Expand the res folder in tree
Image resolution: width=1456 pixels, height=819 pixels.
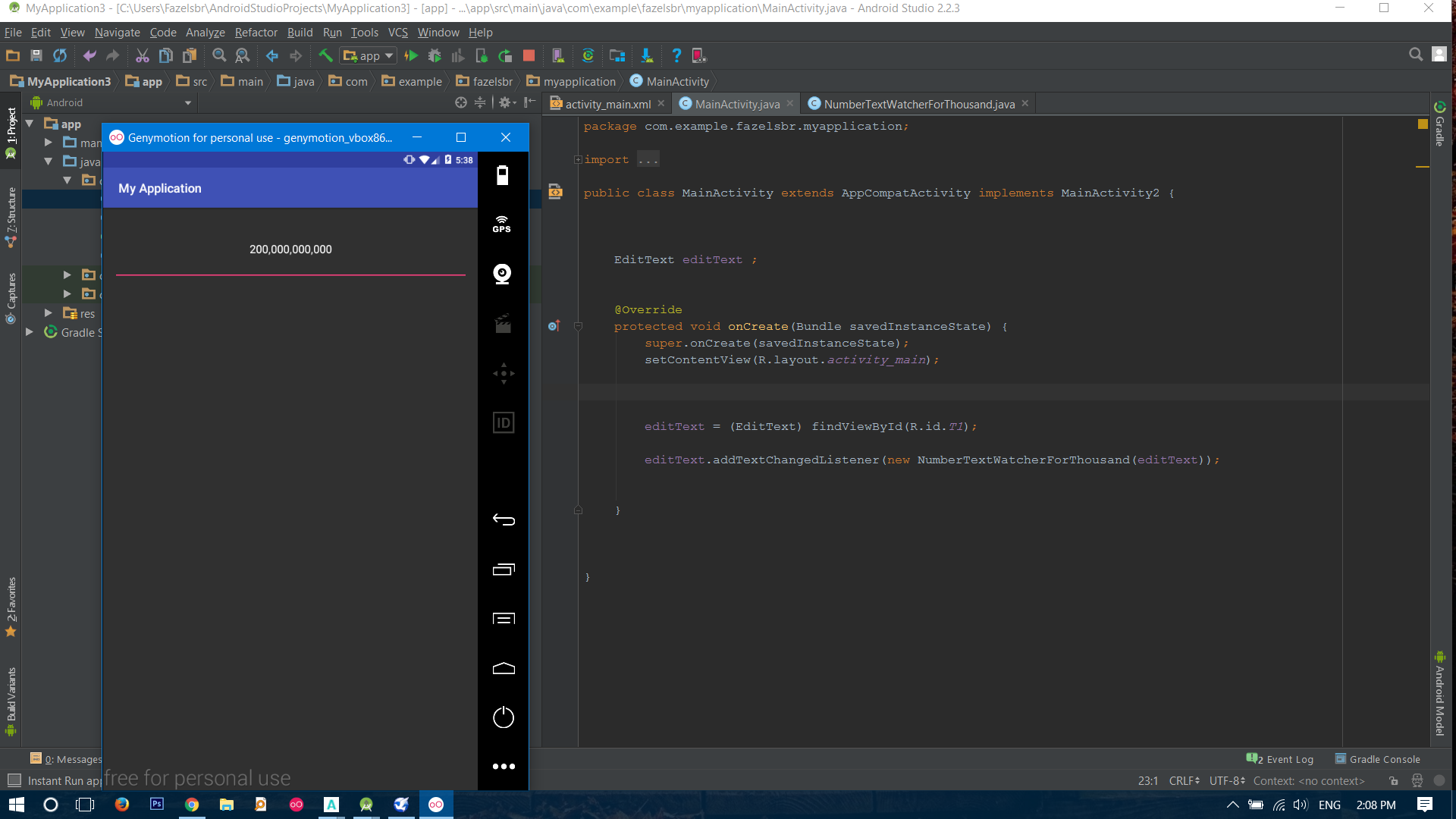tap(49, 313)
